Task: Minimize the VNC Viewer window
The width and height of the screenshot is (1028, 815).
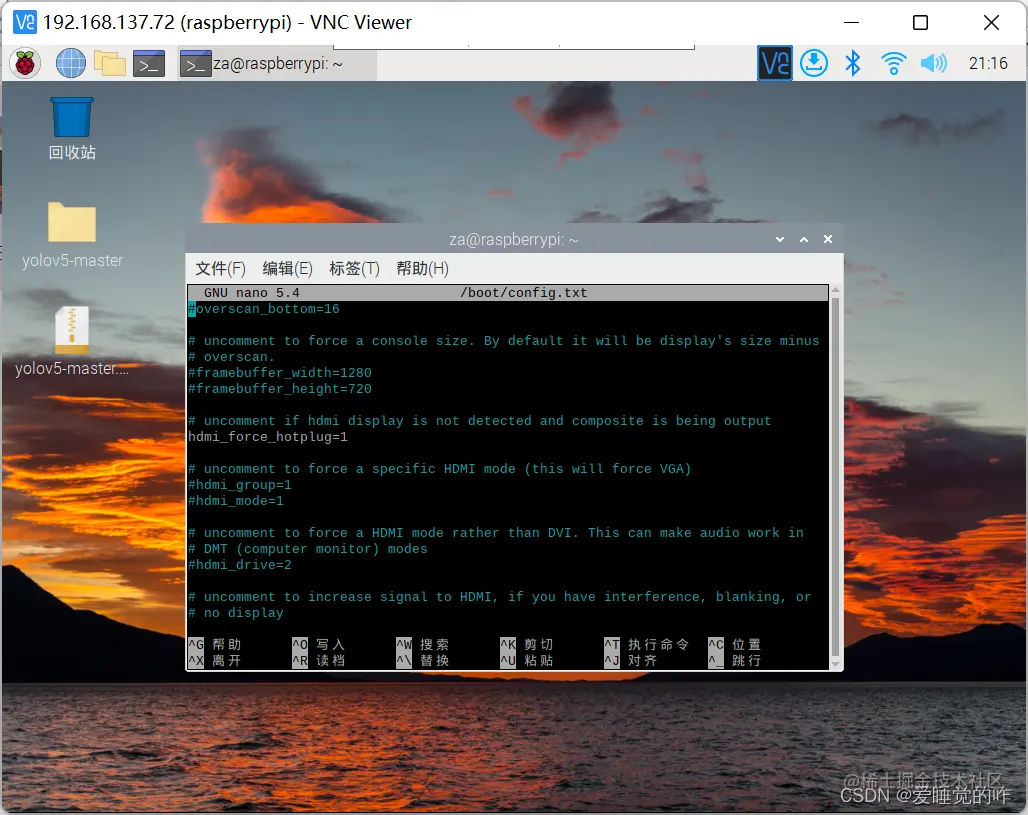Action: 852,22
